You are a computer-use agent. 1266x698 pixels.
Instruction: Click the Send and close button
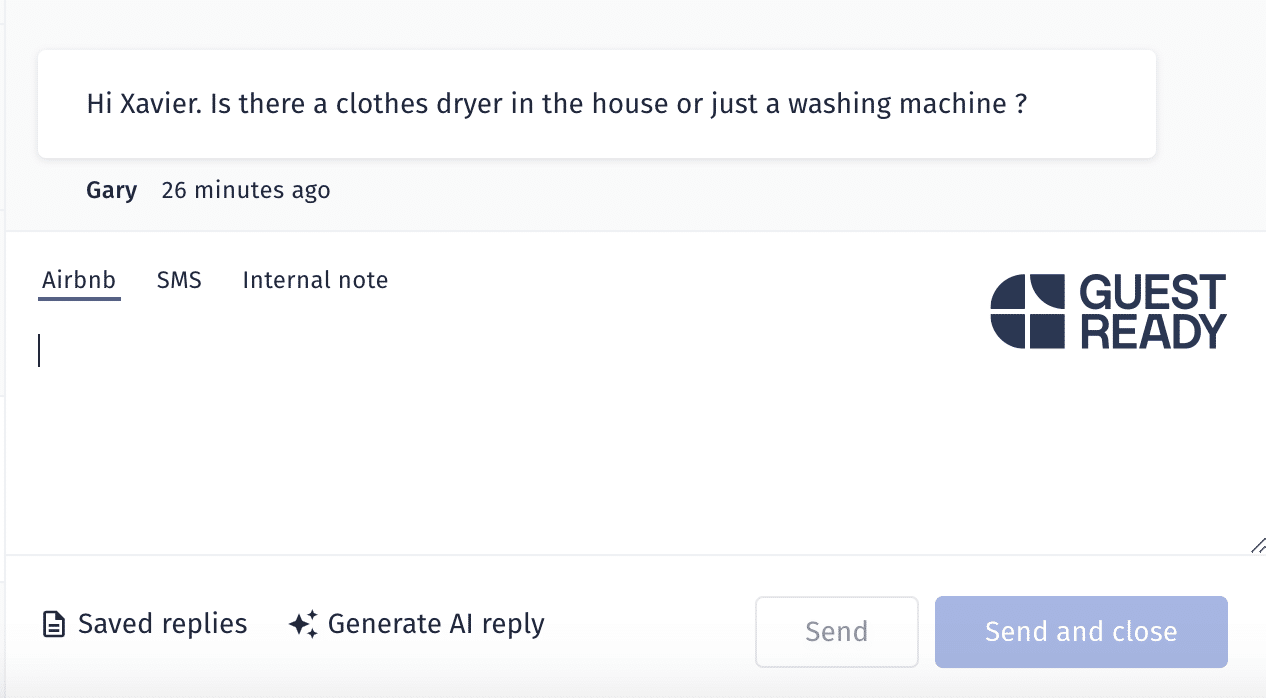[x=1081, y=632]
